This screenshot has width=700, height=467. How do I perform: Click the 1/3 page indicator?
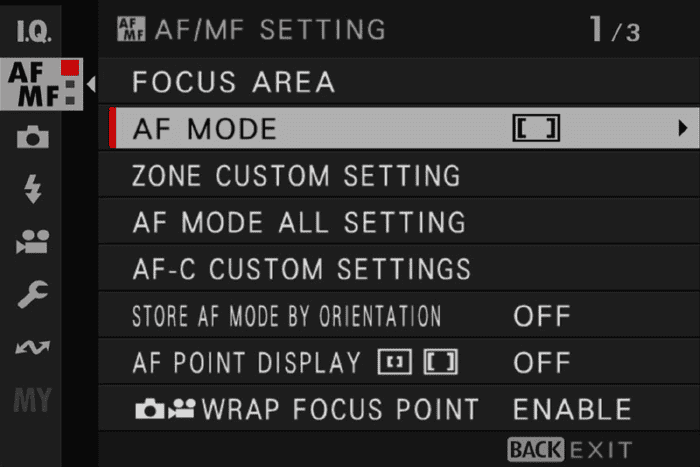(x=615, y=30)
